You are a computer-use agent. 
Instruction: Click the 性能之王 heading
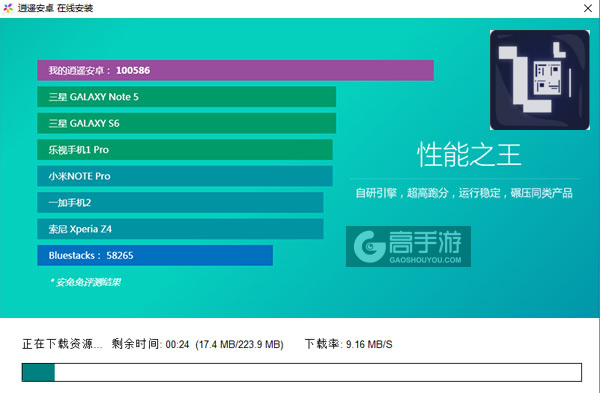click(x=469, y=155)
